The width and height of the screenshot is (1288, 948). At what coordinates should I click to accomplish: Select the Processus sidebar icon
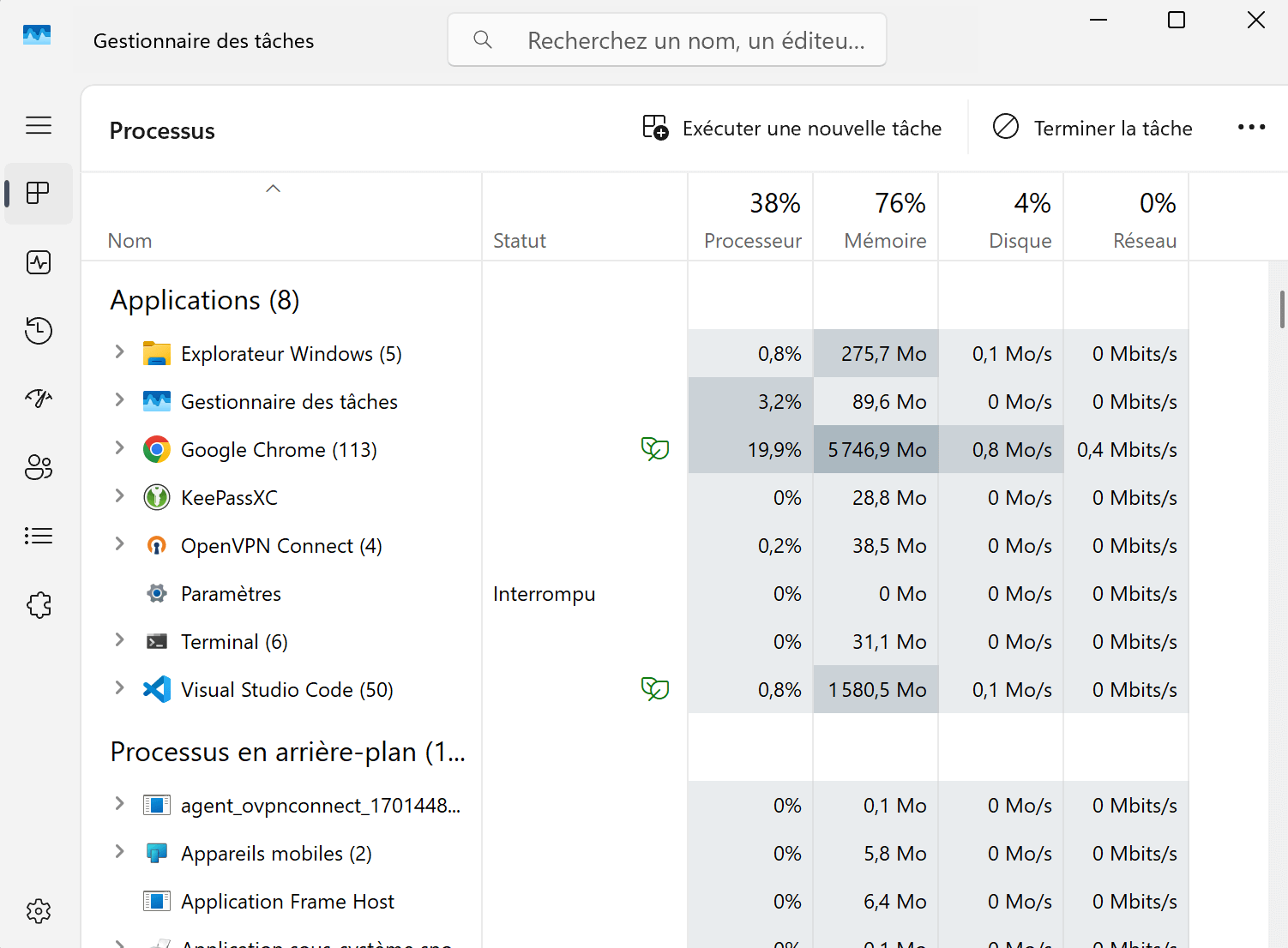[39, 193]
